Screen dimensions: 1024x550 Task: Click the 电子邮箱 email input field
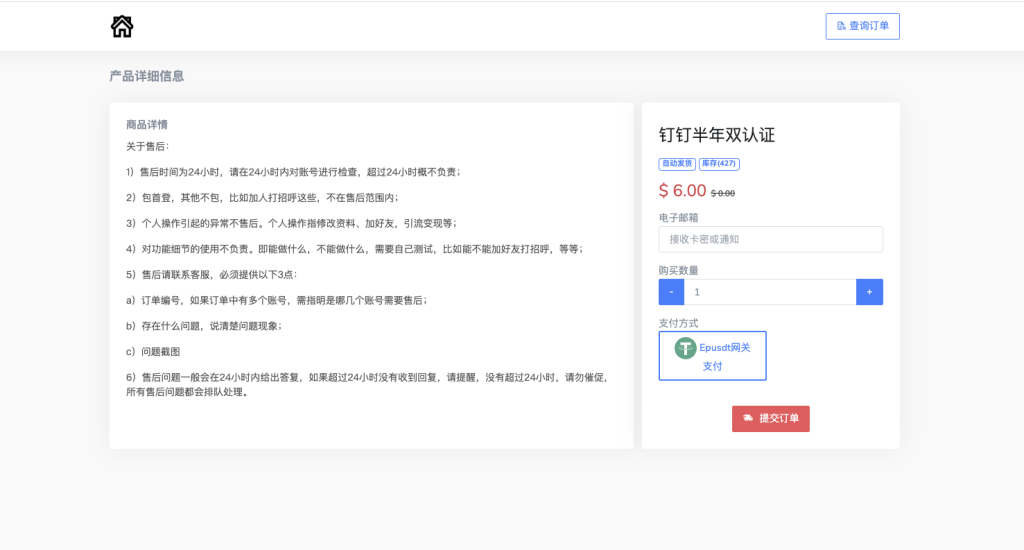click(x=771, y=239)
